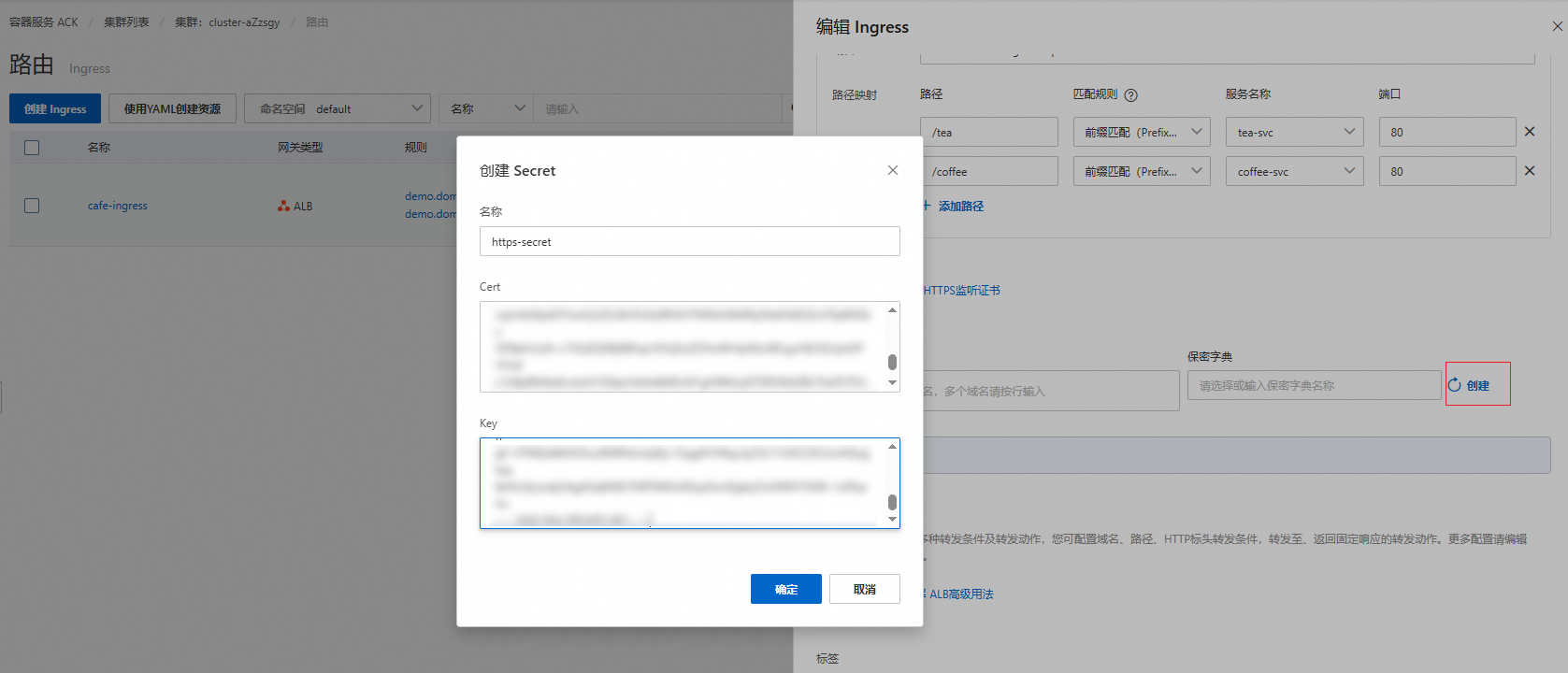1568x673 pixels.
Task: Click the 确定 button in Secret dialog
Action: pyautogui.click(x=786, y=589)
